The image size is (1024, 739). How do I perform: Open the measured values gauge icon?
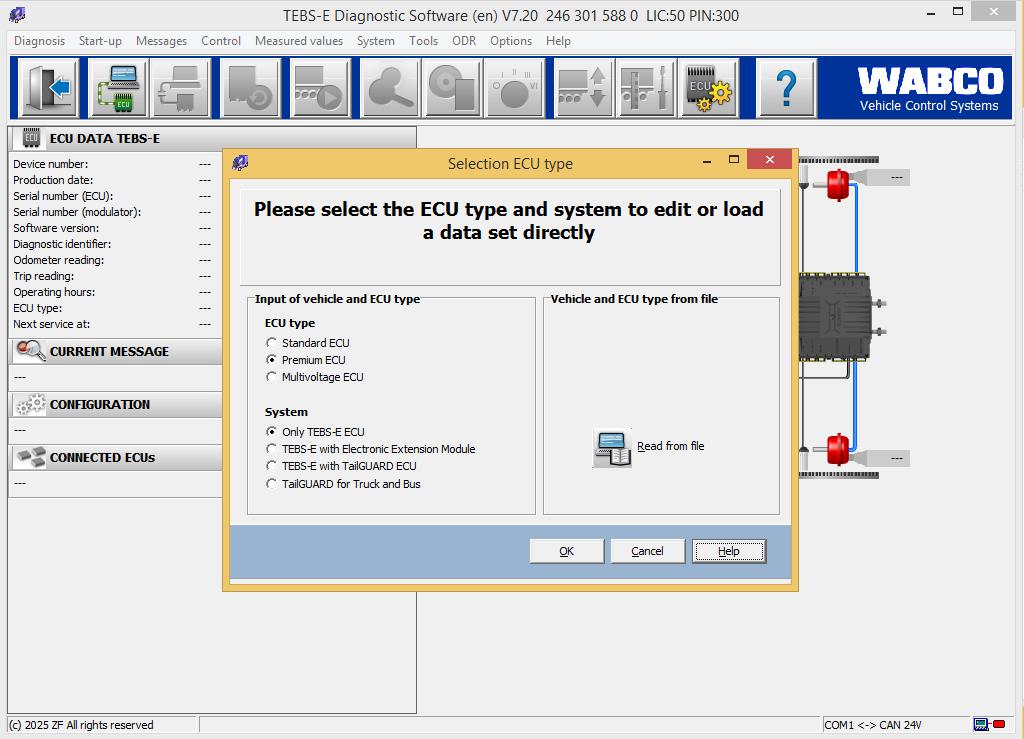point(513,88)
